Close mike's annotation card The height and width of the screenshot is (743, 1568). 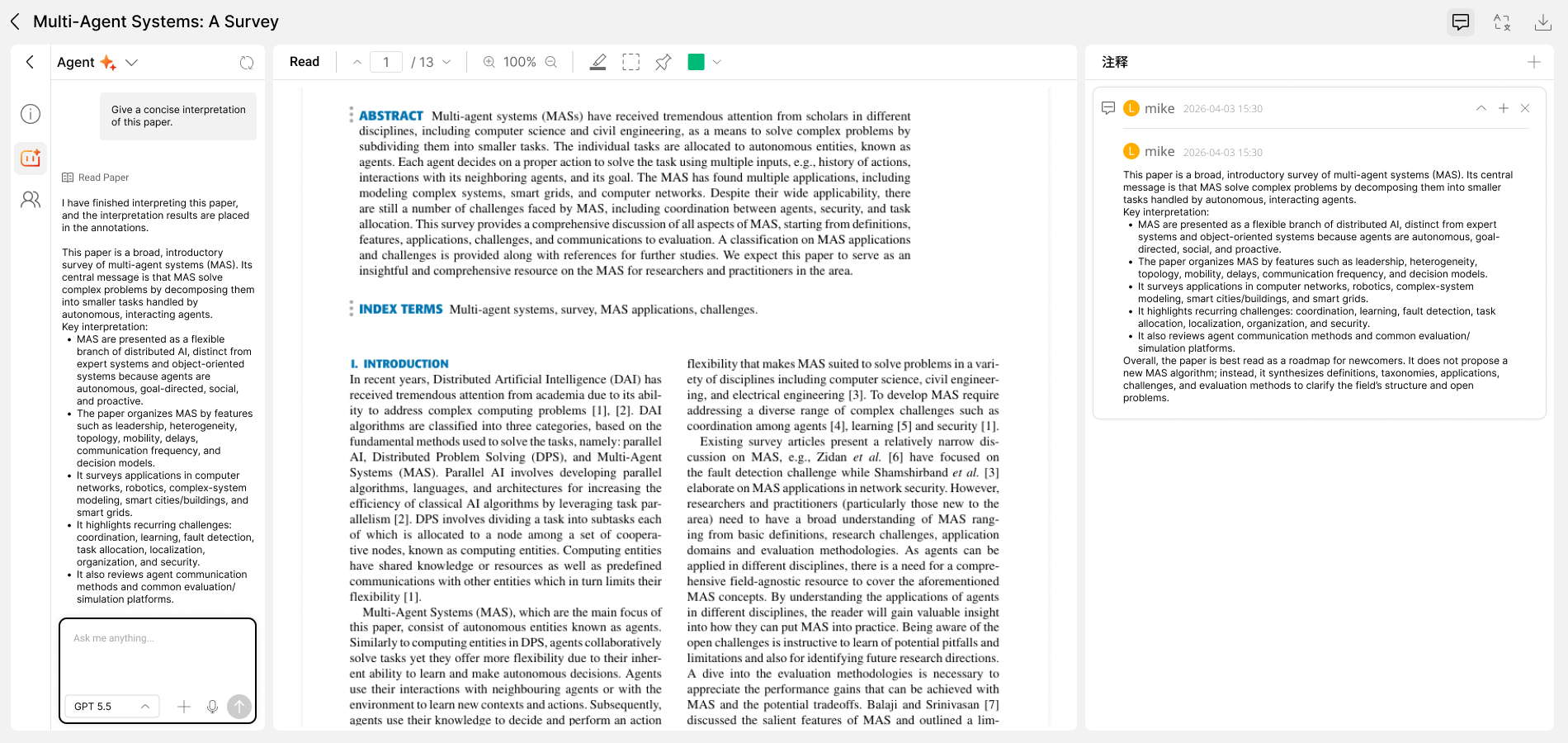(x=1525, y=108)
